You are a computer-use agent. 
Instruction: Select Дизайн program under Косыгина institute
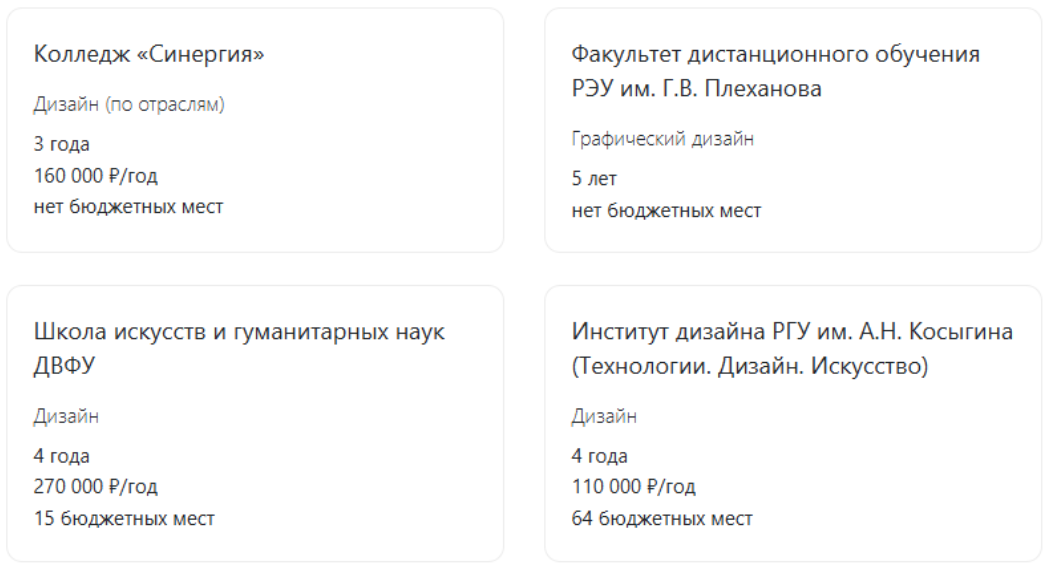click(604, 416)
